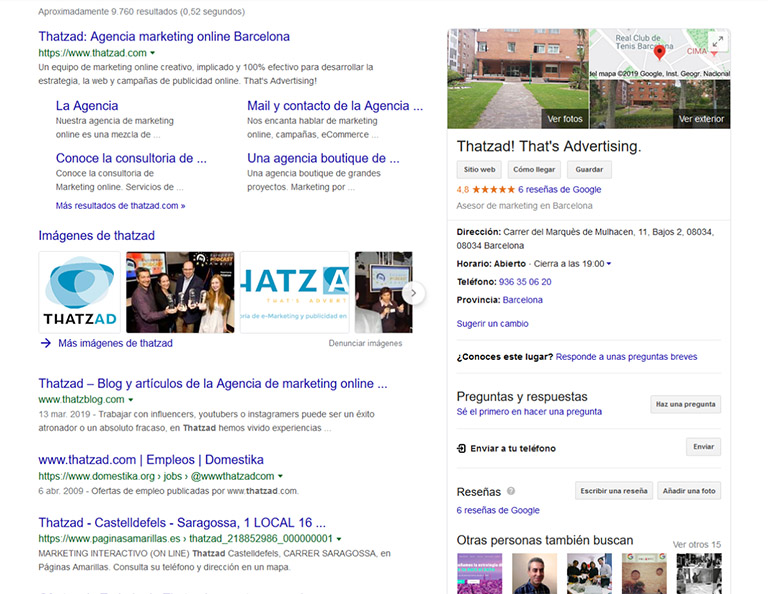Image resolution: width=768 pixels, height=594 pixels.
Task: Click the reviews help question mark icon
Action: [511, 492]
